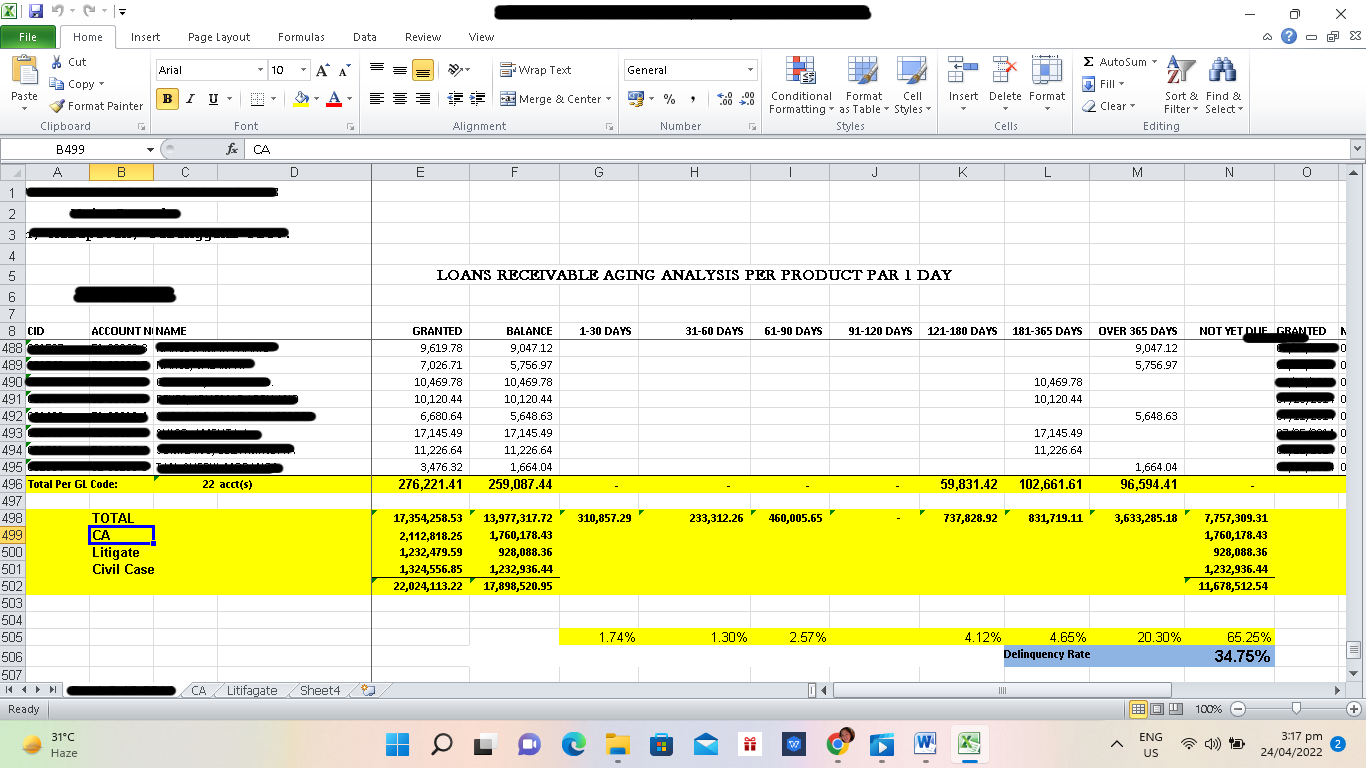
Task: Toggle Bold formatting
Action: 167,99
